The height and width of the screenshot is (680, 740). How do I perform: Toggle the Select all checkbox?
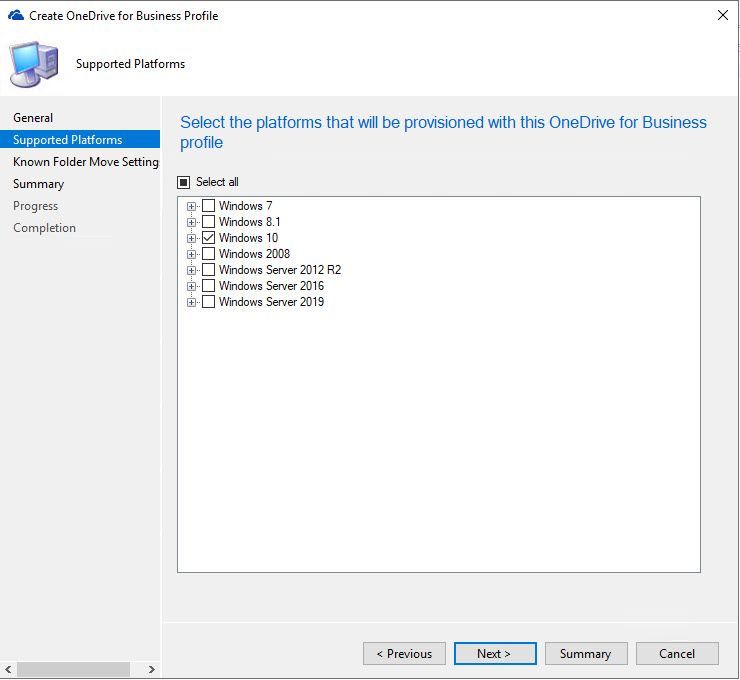coord(183,182)
